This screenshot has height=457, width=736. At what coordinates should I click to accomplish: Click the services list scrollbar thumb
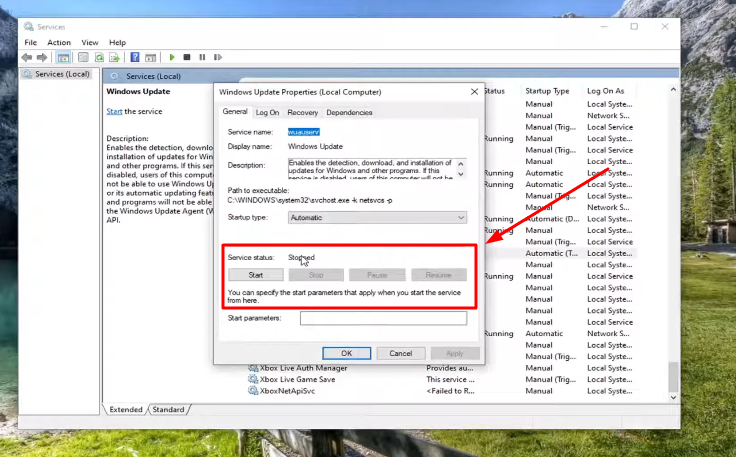coord(673,376)
